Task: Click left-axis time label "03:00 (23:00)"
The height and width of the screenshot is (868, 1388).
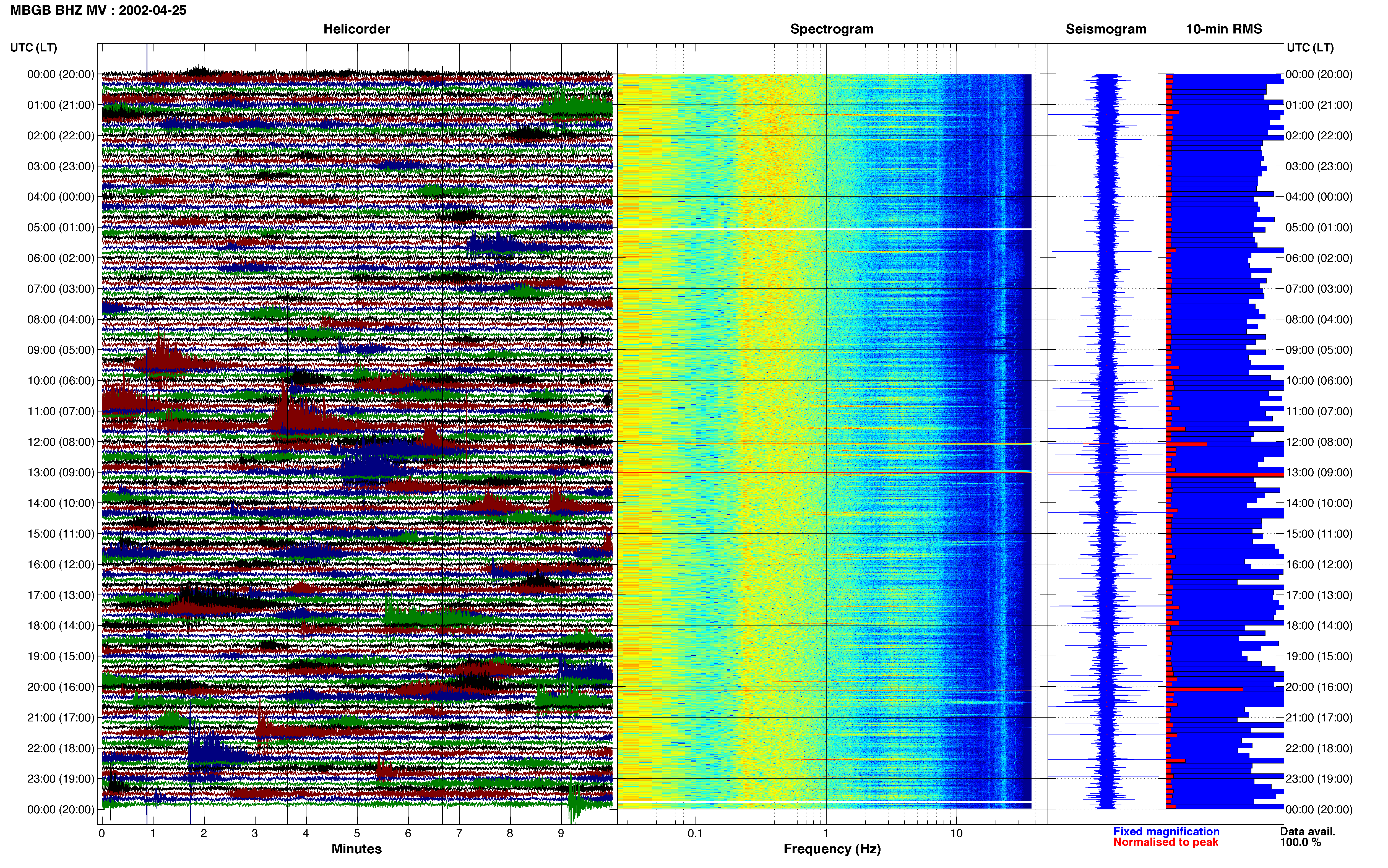Action: pos(61,166)
